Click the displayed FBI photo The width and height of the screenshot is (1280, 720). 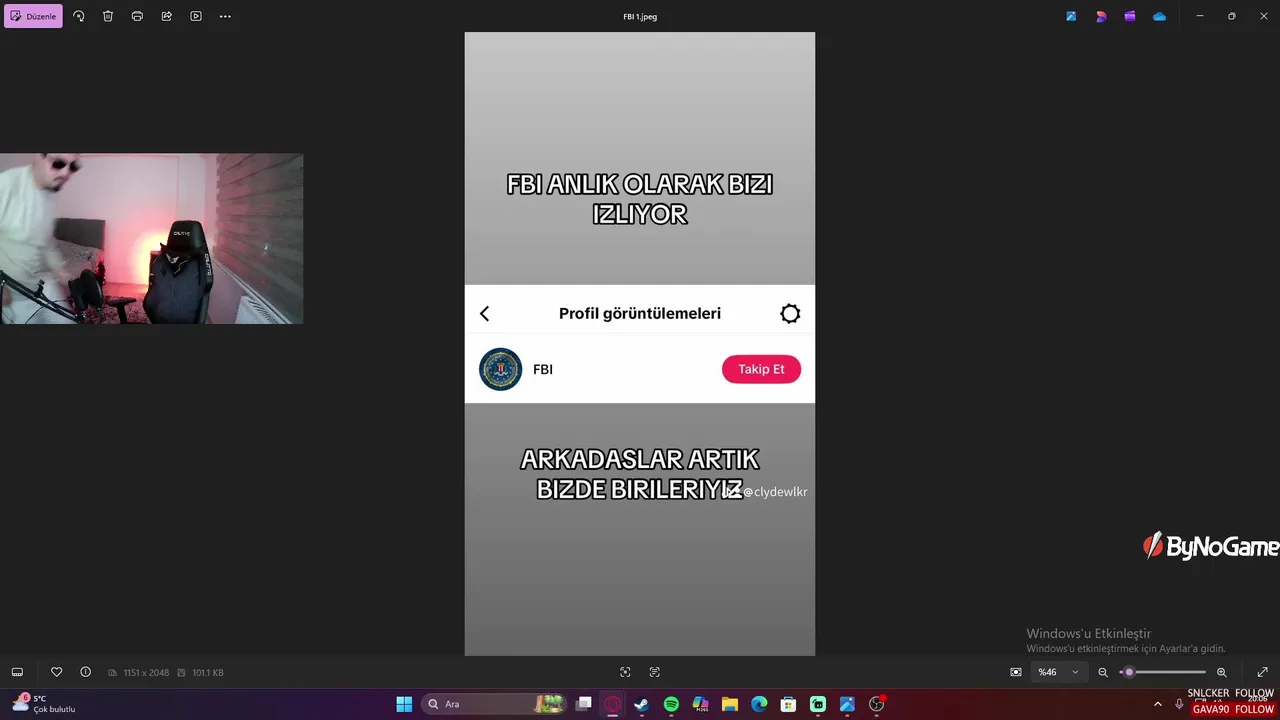tap(640, 344)
